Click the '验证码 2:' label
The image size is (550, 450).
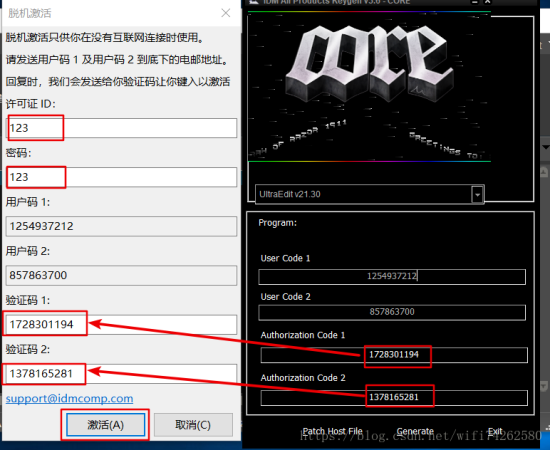coord(28,349)
